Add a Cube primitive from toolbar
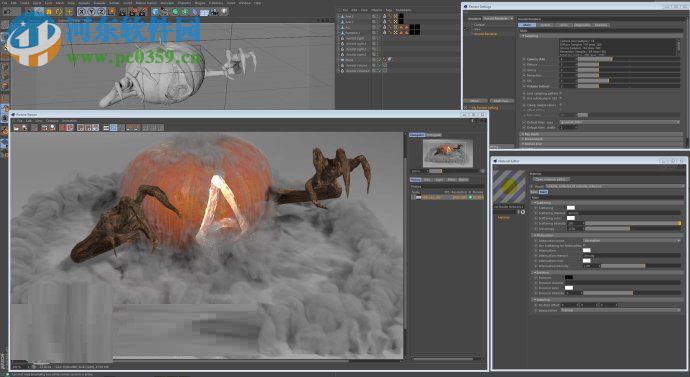Viewport: 690px width, 377px height. coord(155,12)
